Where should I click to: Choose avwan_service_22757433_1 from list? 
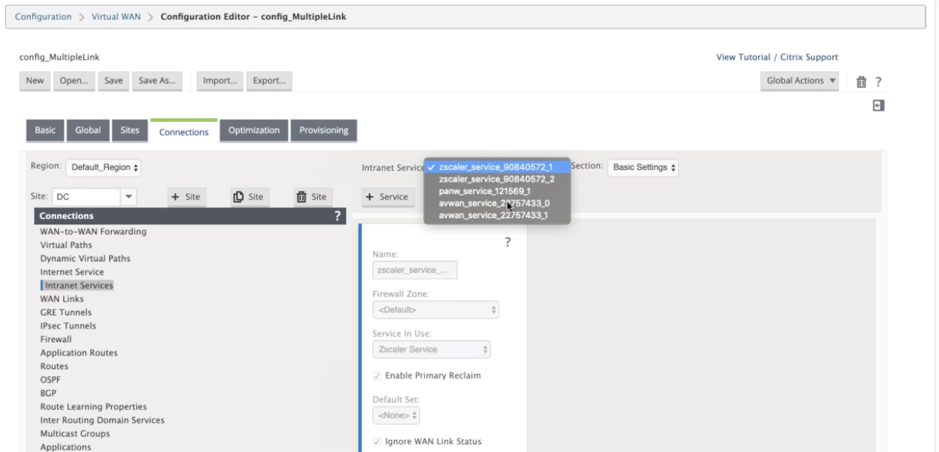[496, 215]
